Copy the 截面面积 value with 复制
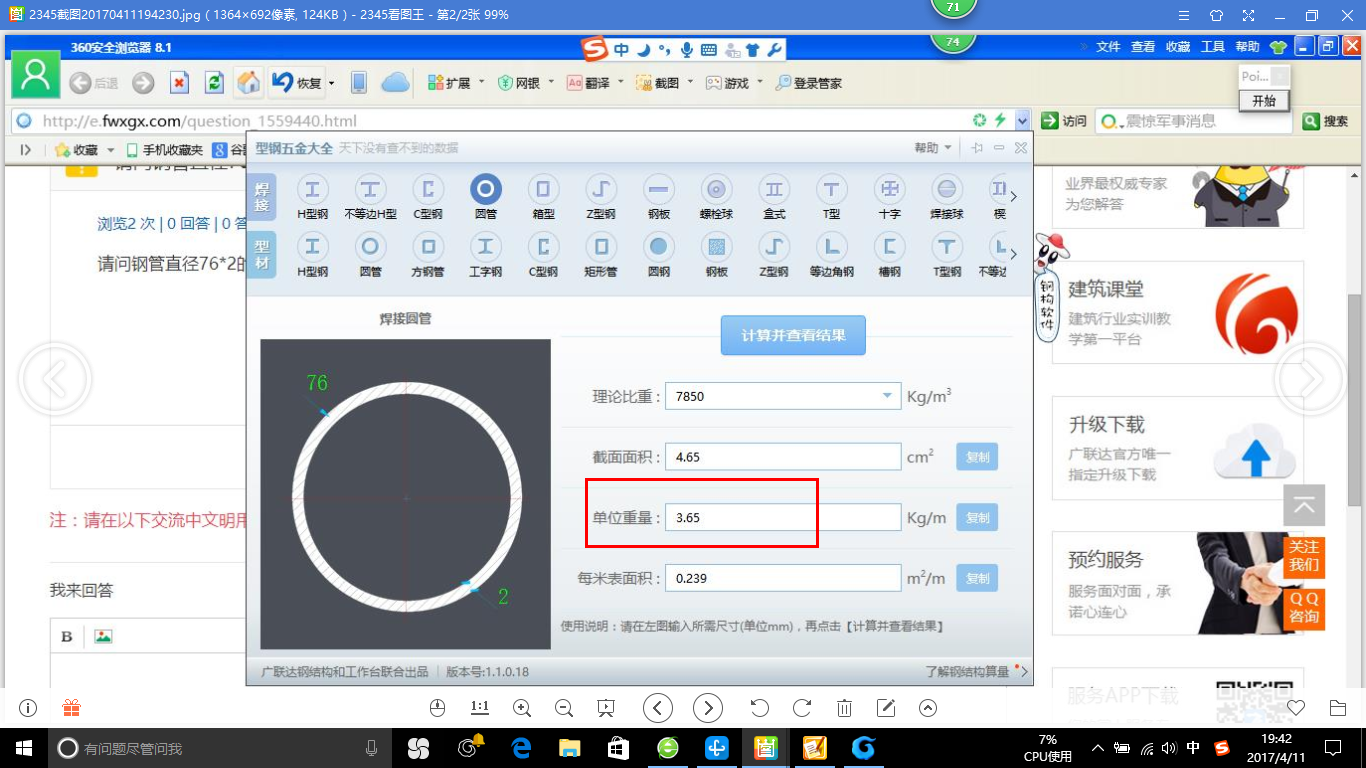The width and height of the screenshot is (1366, 768). pyautogui.click(x=977, y=457)
